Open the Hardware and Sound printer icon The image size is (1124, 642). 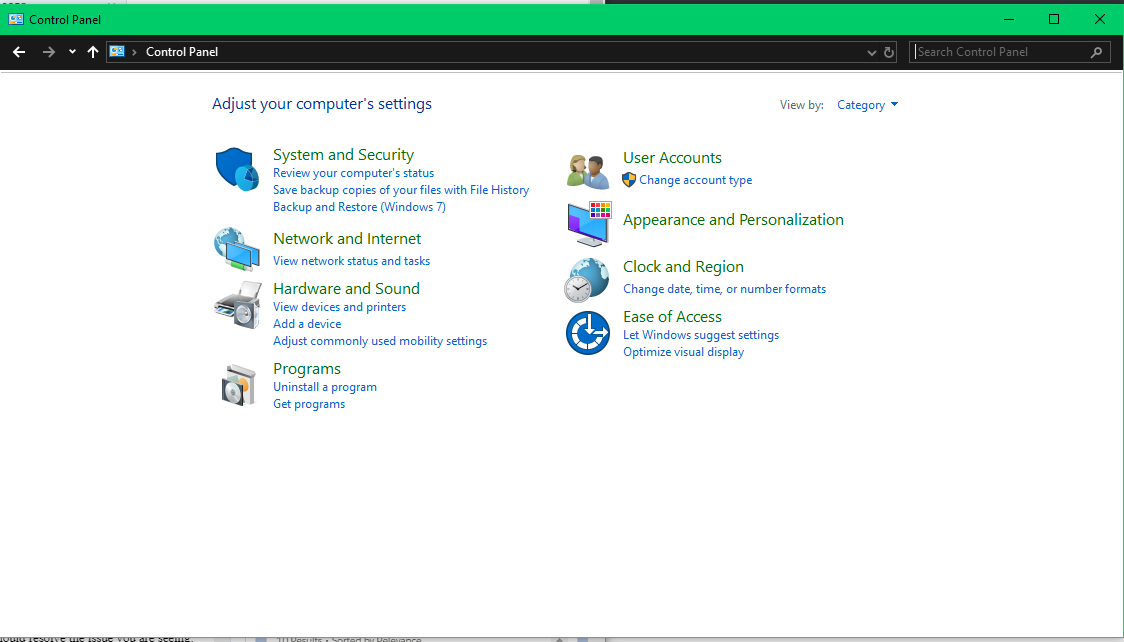237,305
